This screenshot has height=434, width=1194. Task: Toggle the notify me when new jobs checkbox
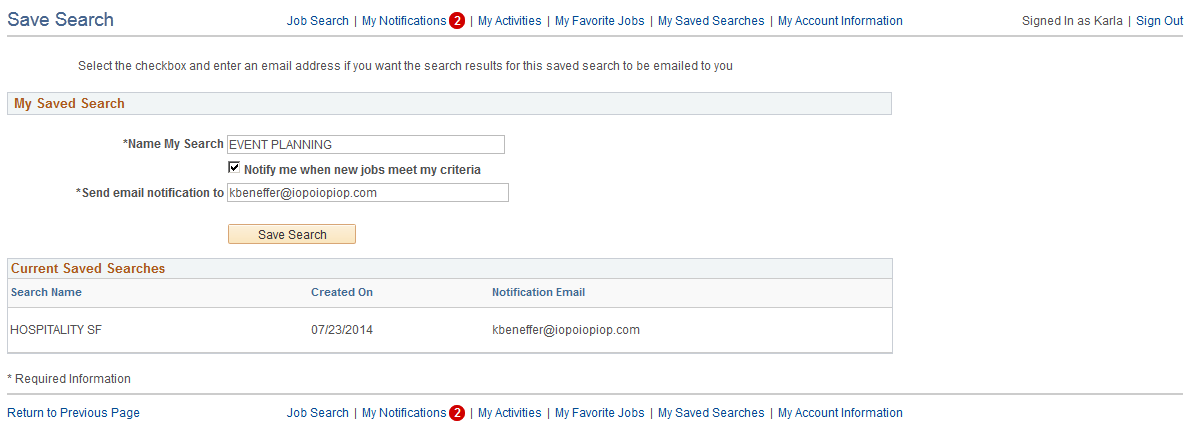[234, 168]
